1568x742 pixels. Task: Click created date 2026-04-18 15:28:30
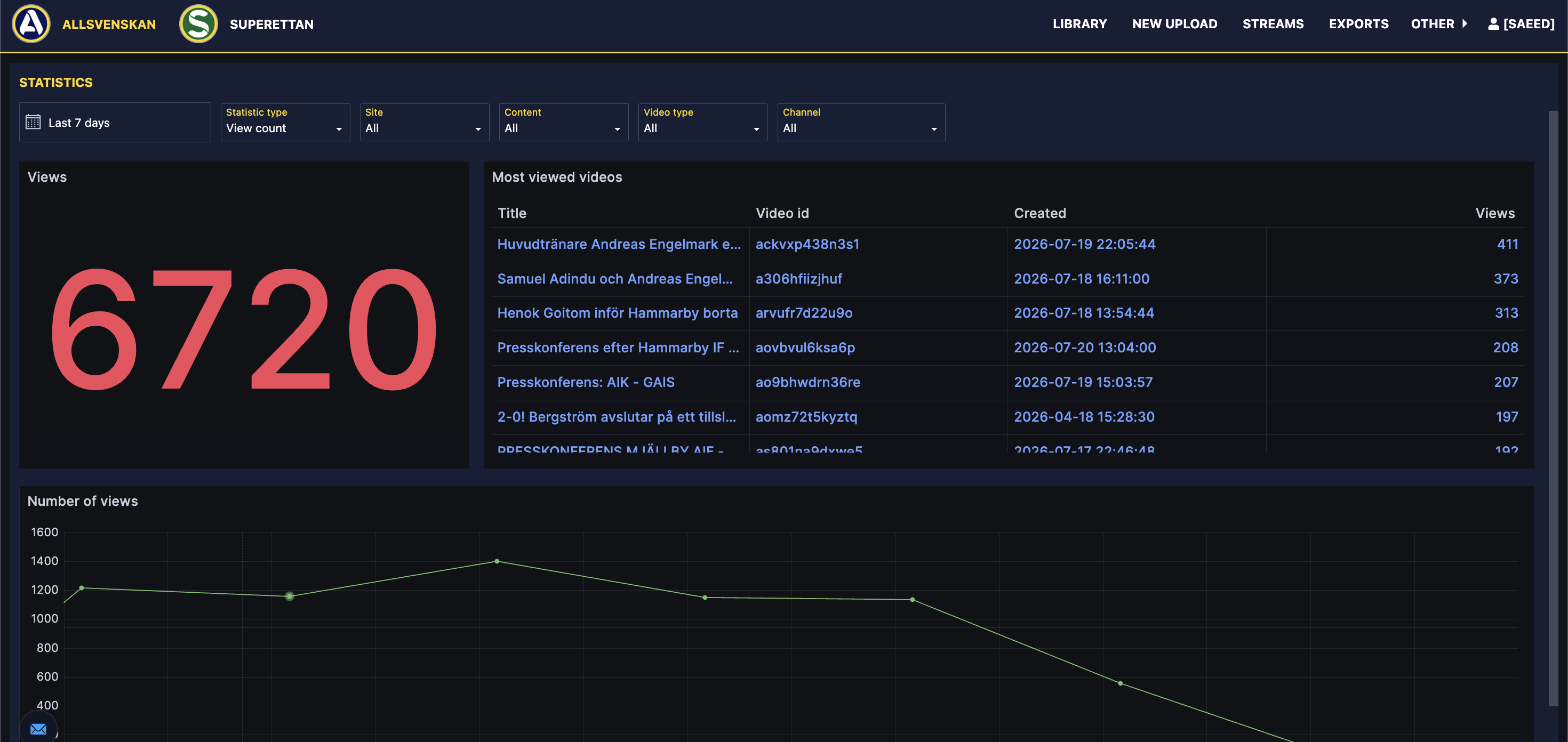tap(1084, 417)
